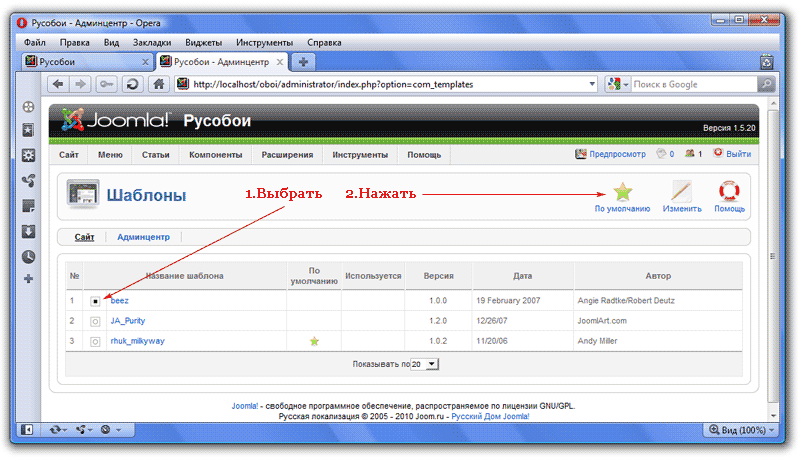Select rhuk_milkyway template radio button
The image size is (800, 474).
tap(95, 341)
